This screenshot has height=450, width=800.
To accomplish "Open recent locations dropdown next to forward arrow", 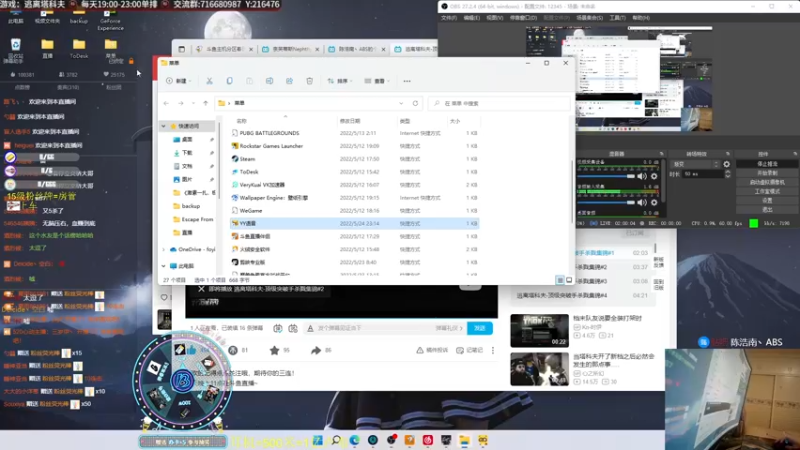I will [x=193, y=103].
